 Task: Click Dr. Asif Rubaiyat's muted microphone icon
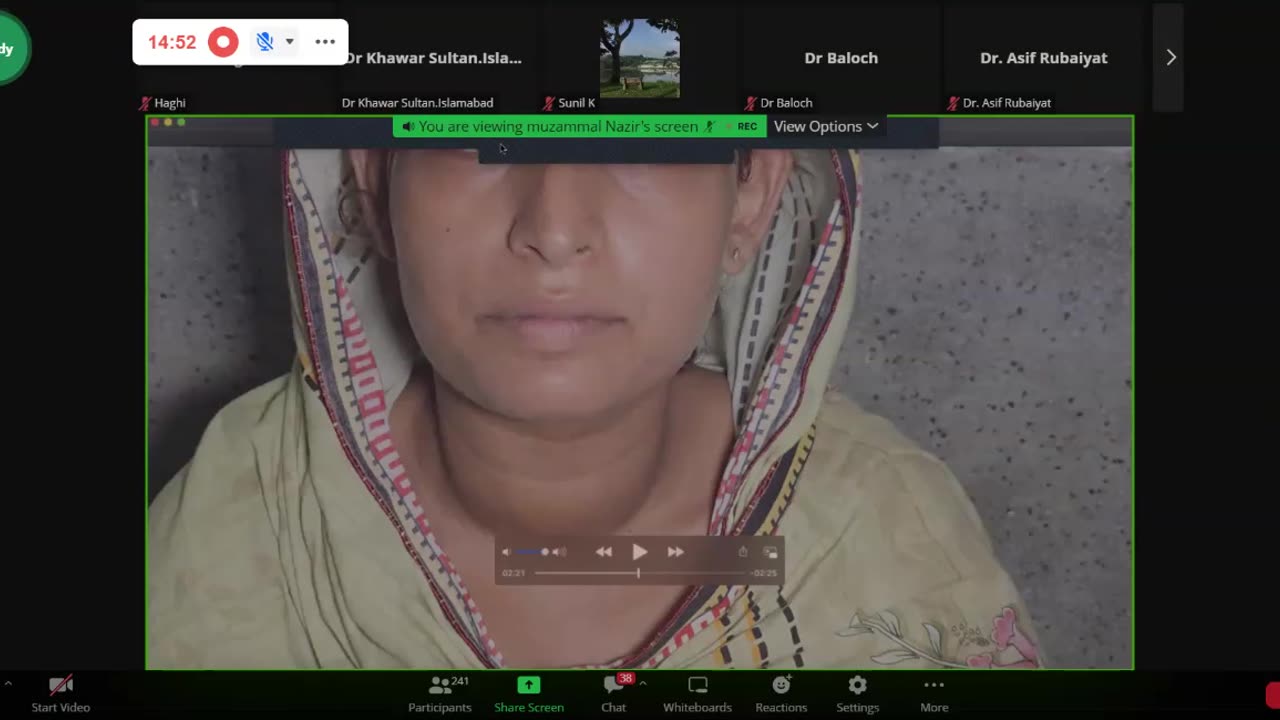coord(954,103)
